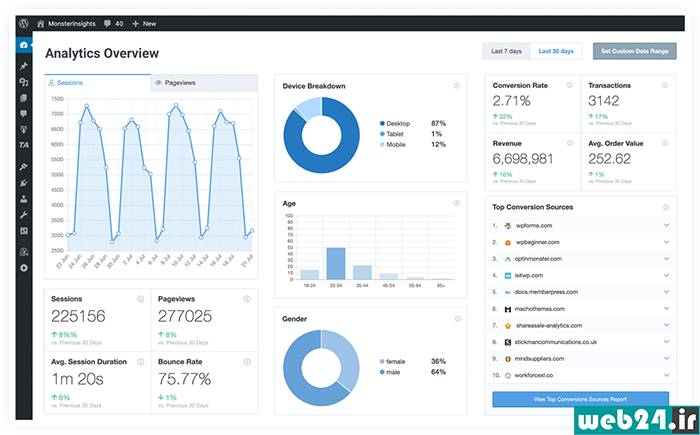This screenshot has width=700, height=435.
Task: Expand the wpbeginner.com row chevron
Action: click(x=666, y=242)
